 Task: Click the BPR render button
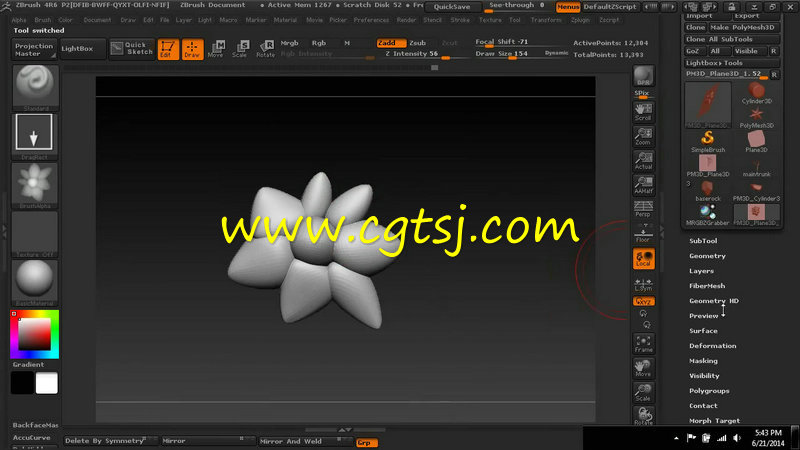[x=643, y=76]
